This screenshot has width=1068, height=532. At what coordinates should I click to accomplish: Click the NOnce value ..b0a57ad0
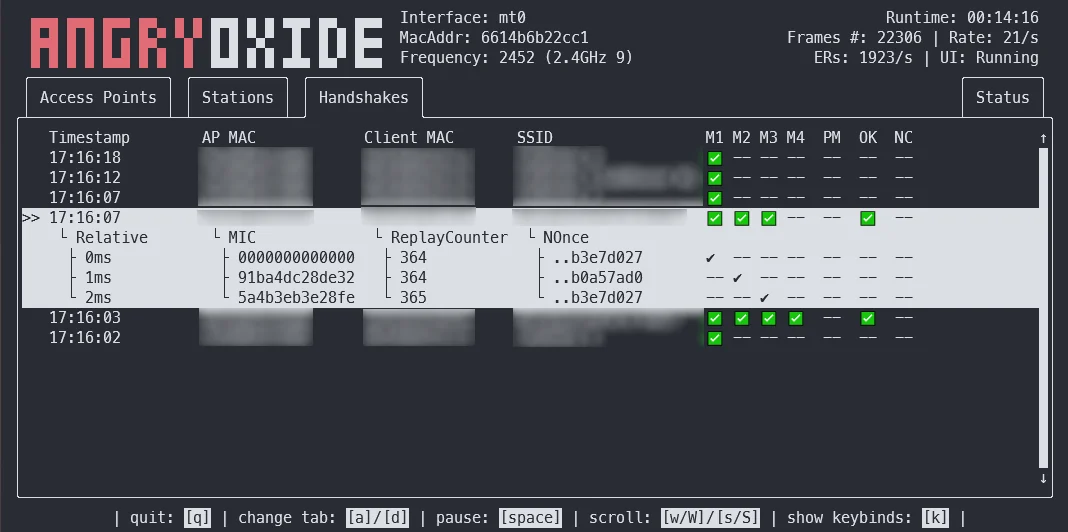(x=597, y=278)
